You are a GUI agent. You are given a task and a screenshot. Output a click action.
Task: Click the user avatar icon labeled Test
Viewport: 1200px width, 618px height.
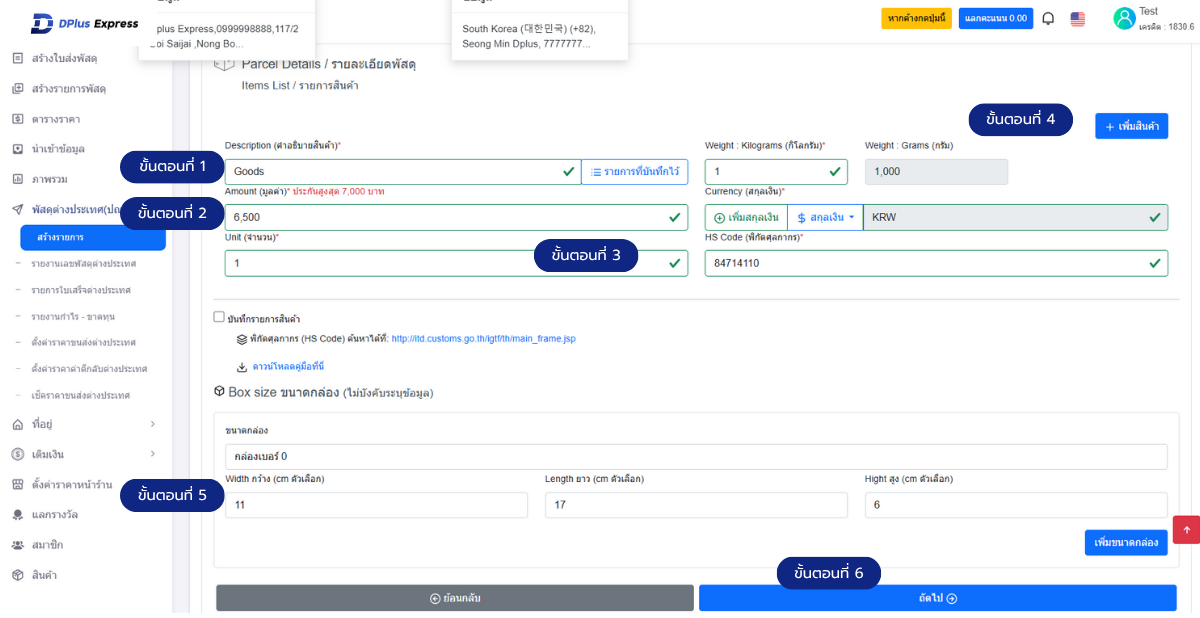pyautogui.click(x=1124, y=18)
